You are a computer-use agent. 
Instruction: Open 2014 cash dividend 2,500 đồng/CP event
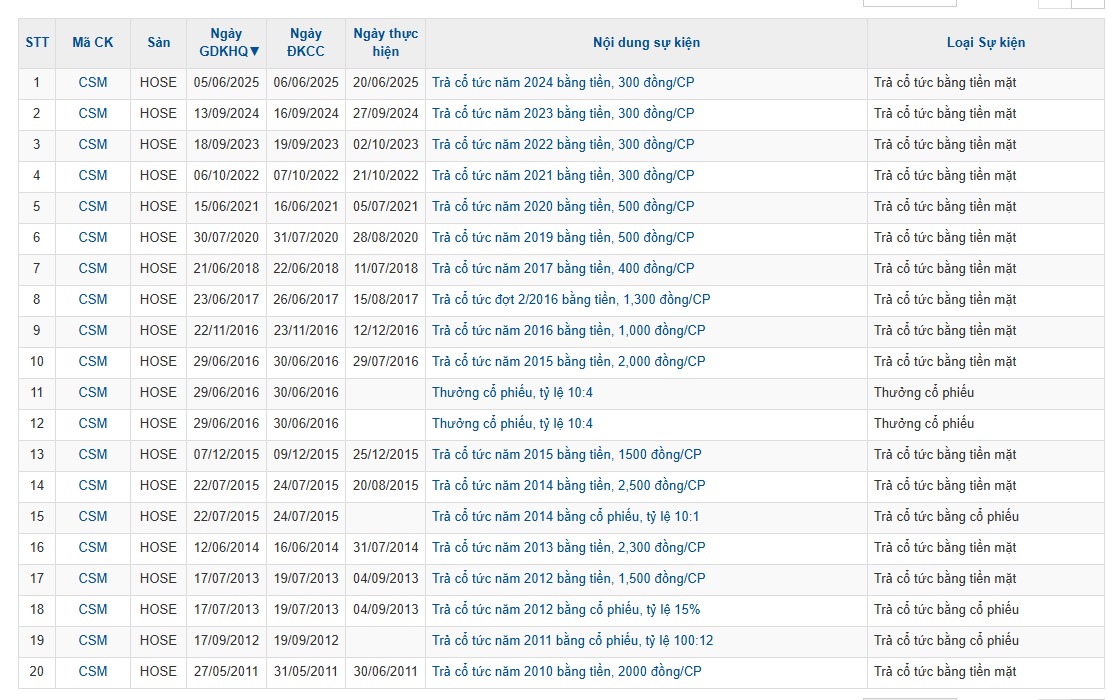coord(569,486)
